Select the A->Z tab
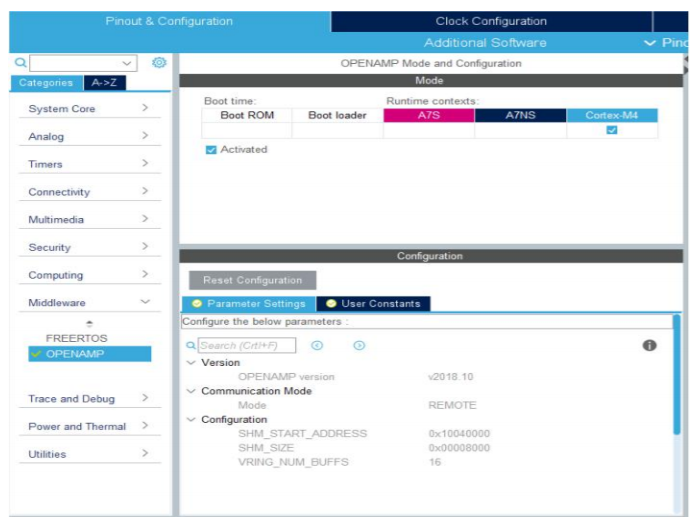The width and height of the screenshot is (697, 526). 104,83
